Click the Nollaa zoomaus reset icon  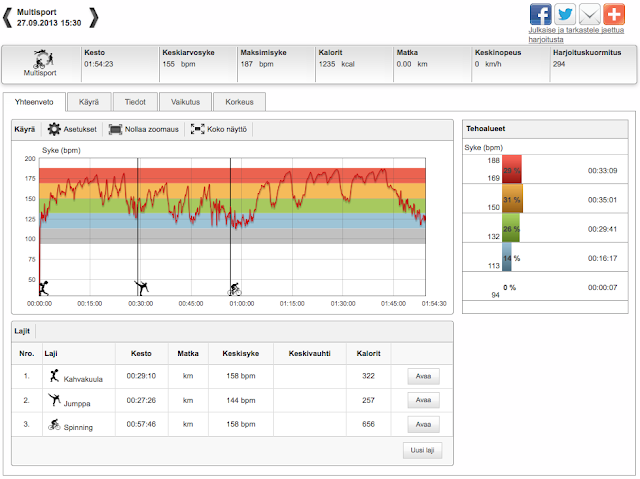point(115,129)
